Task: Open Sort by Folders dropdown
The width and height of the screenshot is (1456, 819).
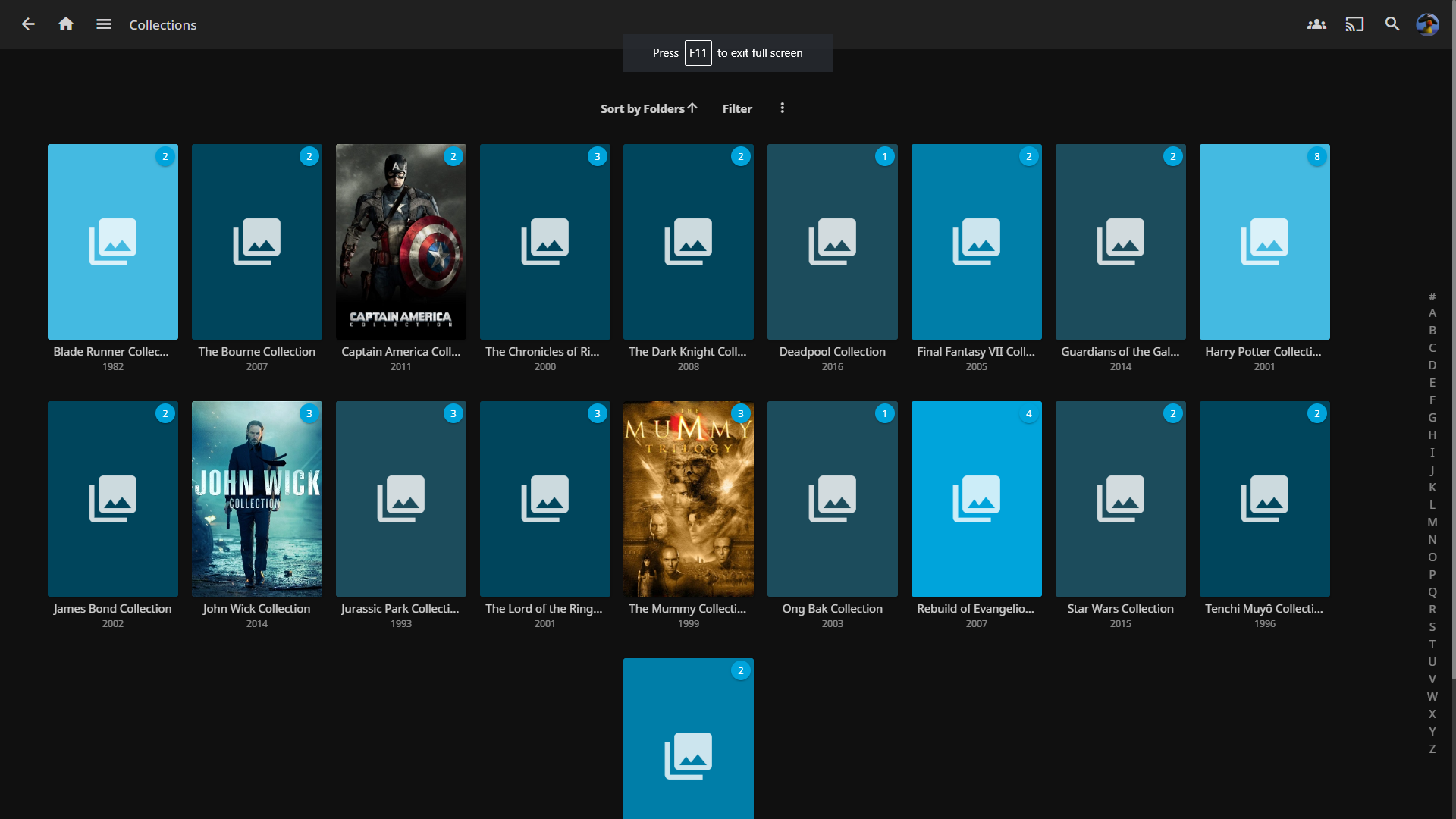Action: (x=648, y=108)
